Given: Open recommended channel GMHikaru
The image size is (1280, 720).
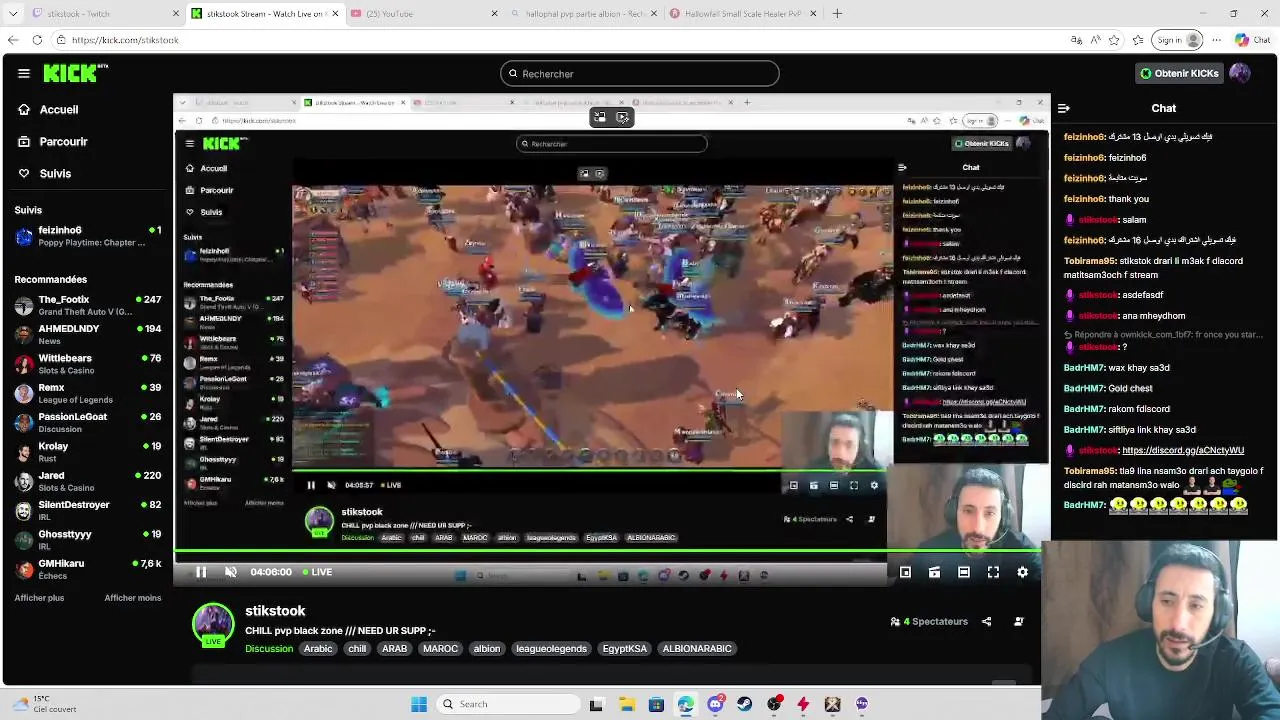Looking at the screenshot, I should point(88,569).
